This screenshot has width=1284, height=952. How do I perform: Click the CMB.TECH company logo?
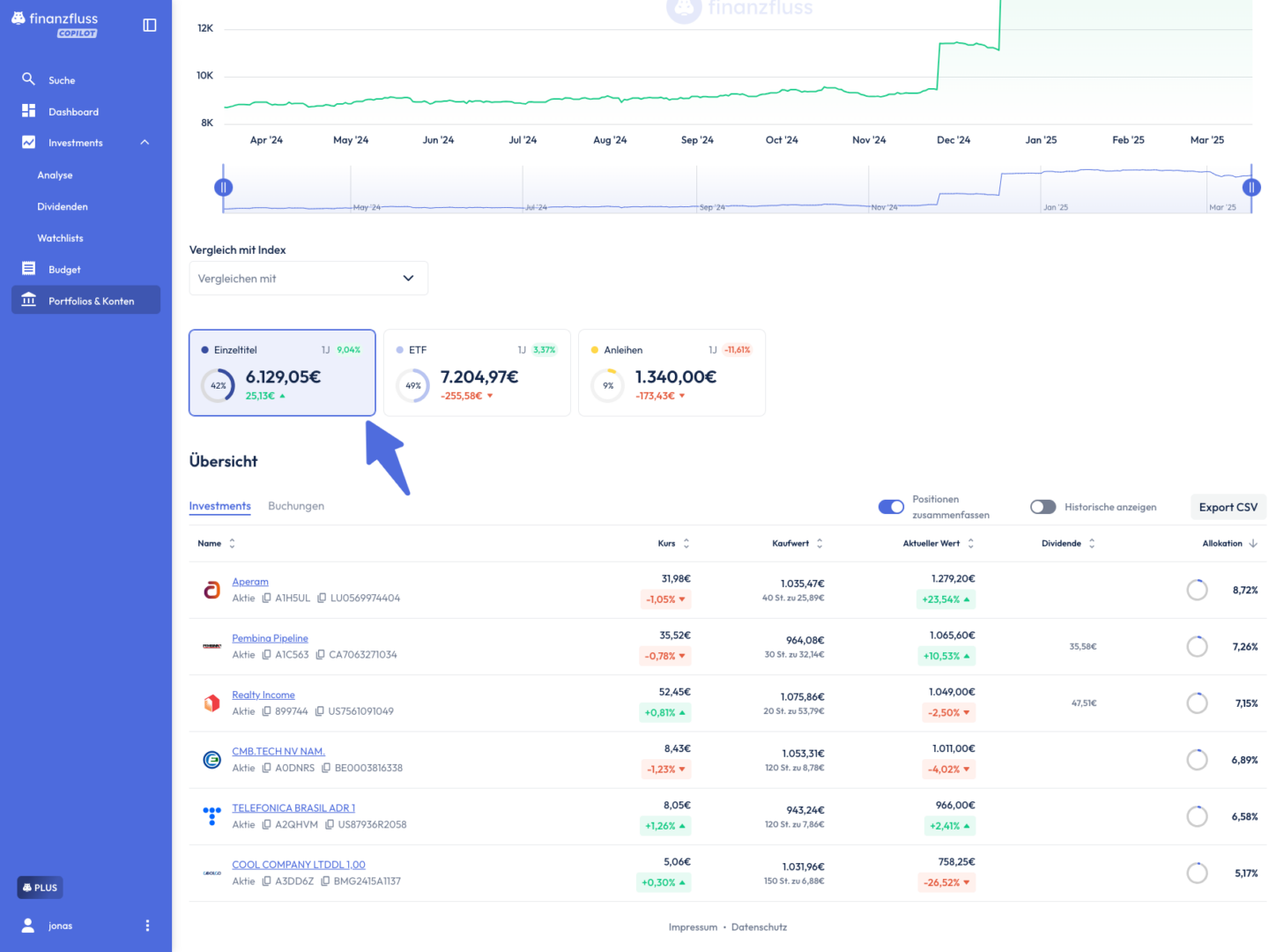212,760
